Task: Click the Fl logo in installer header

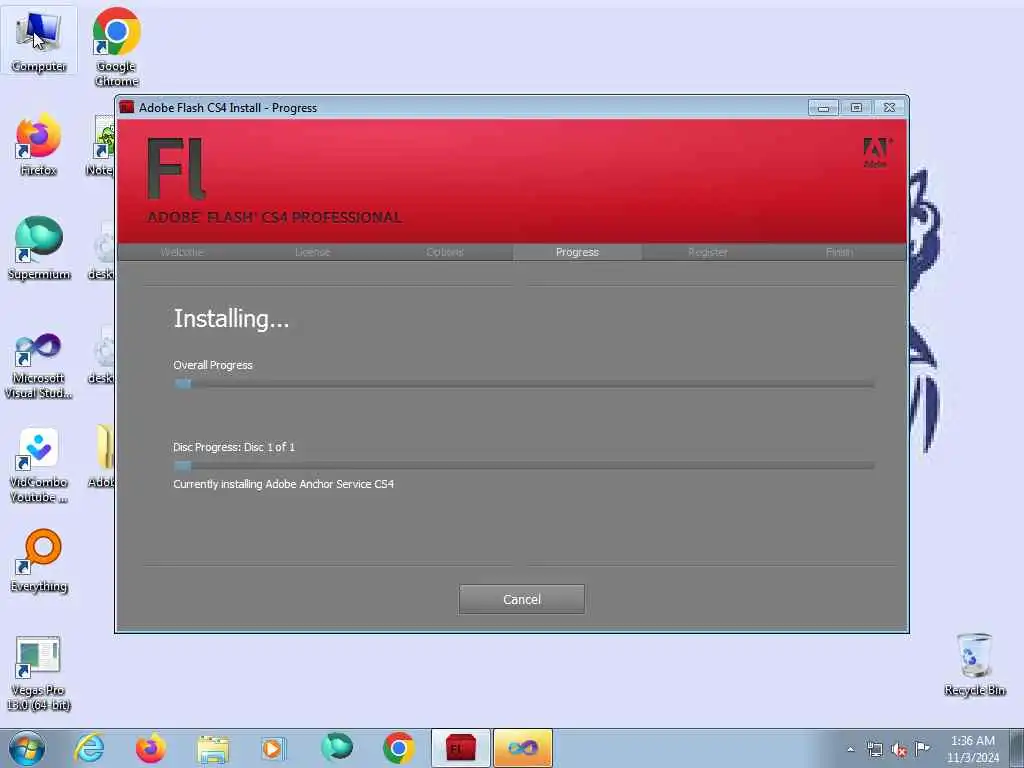Action: [176, 168]
